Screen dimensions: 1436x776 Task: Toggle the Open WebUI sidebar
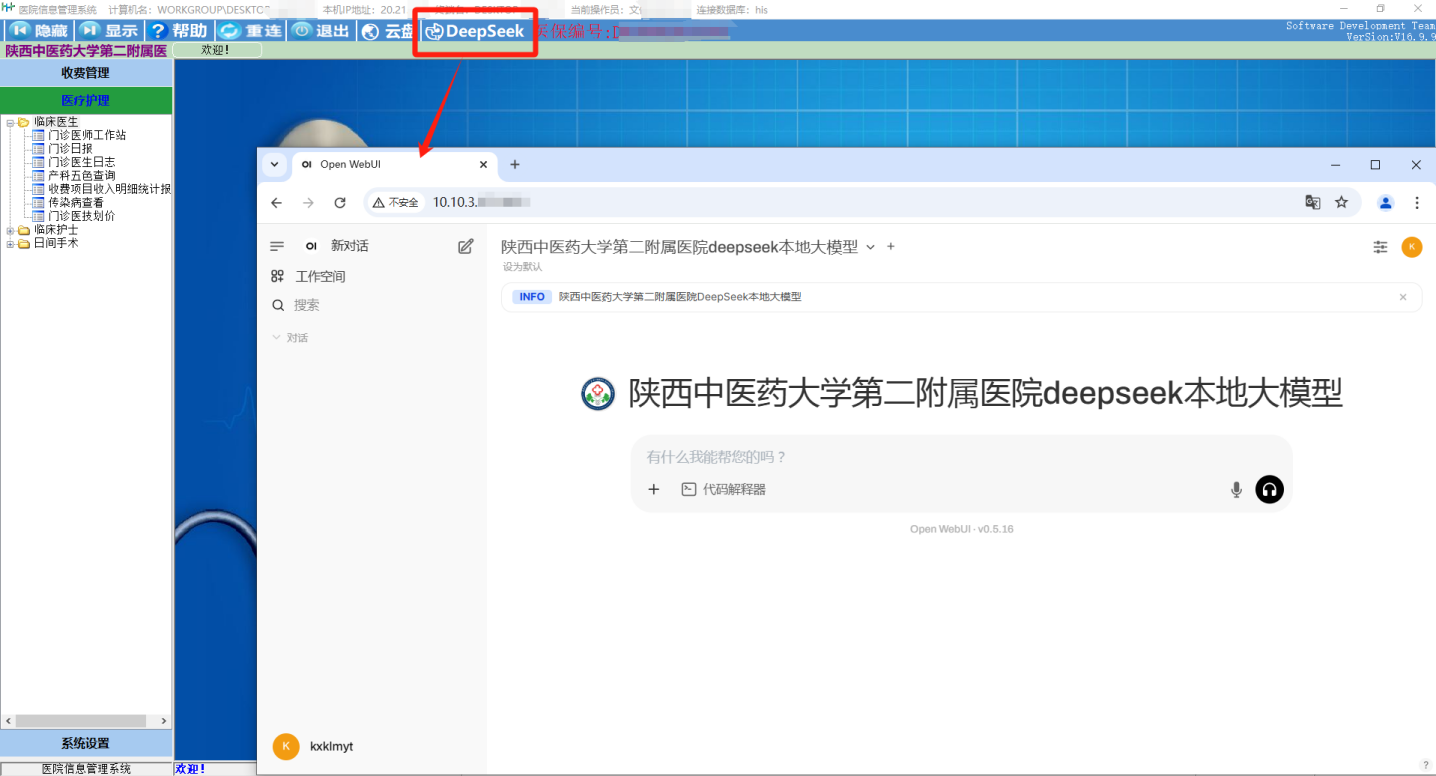tap(278, 246)
